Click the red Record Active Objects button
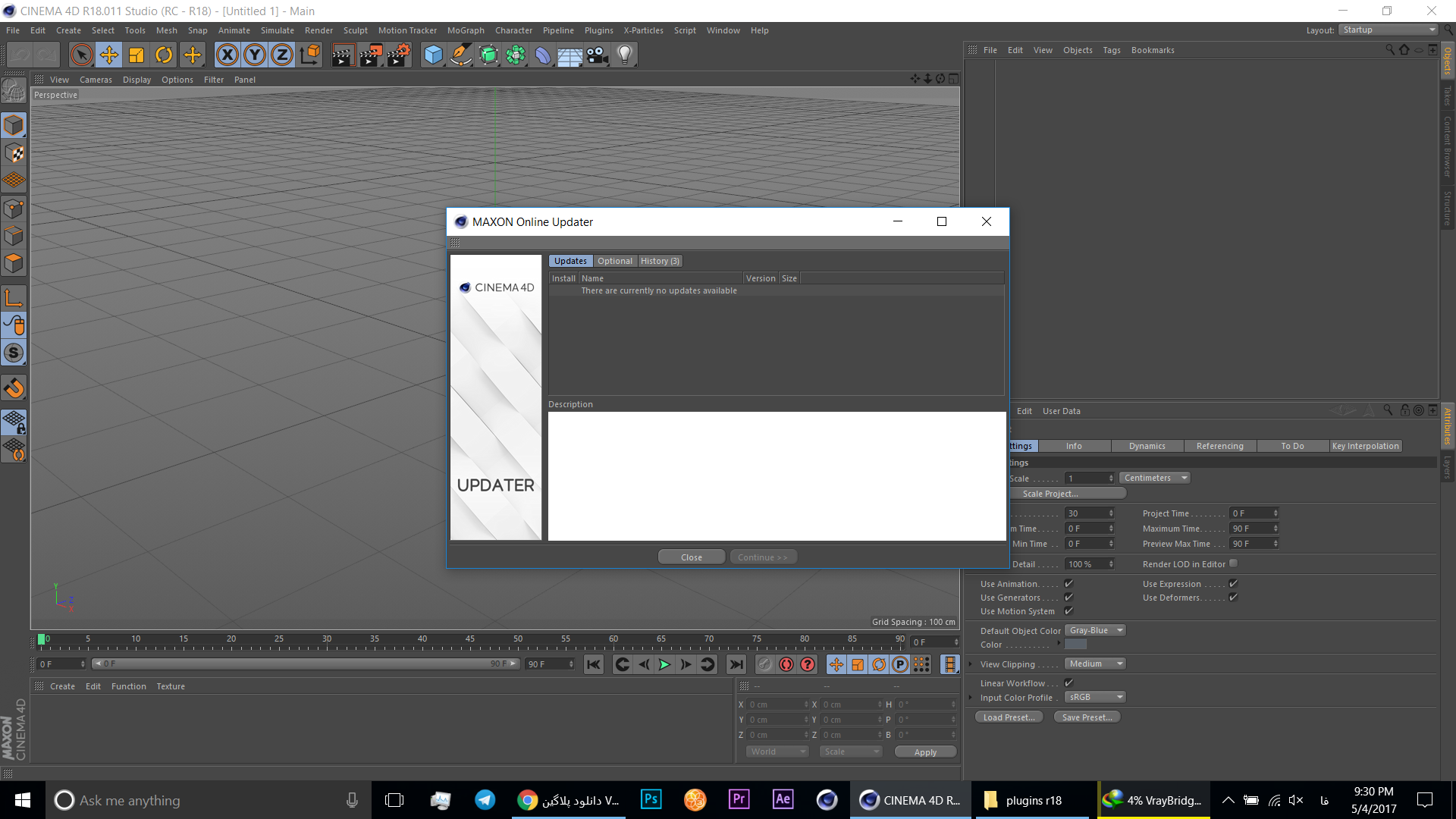1456x819 pixels. point(786,664)
